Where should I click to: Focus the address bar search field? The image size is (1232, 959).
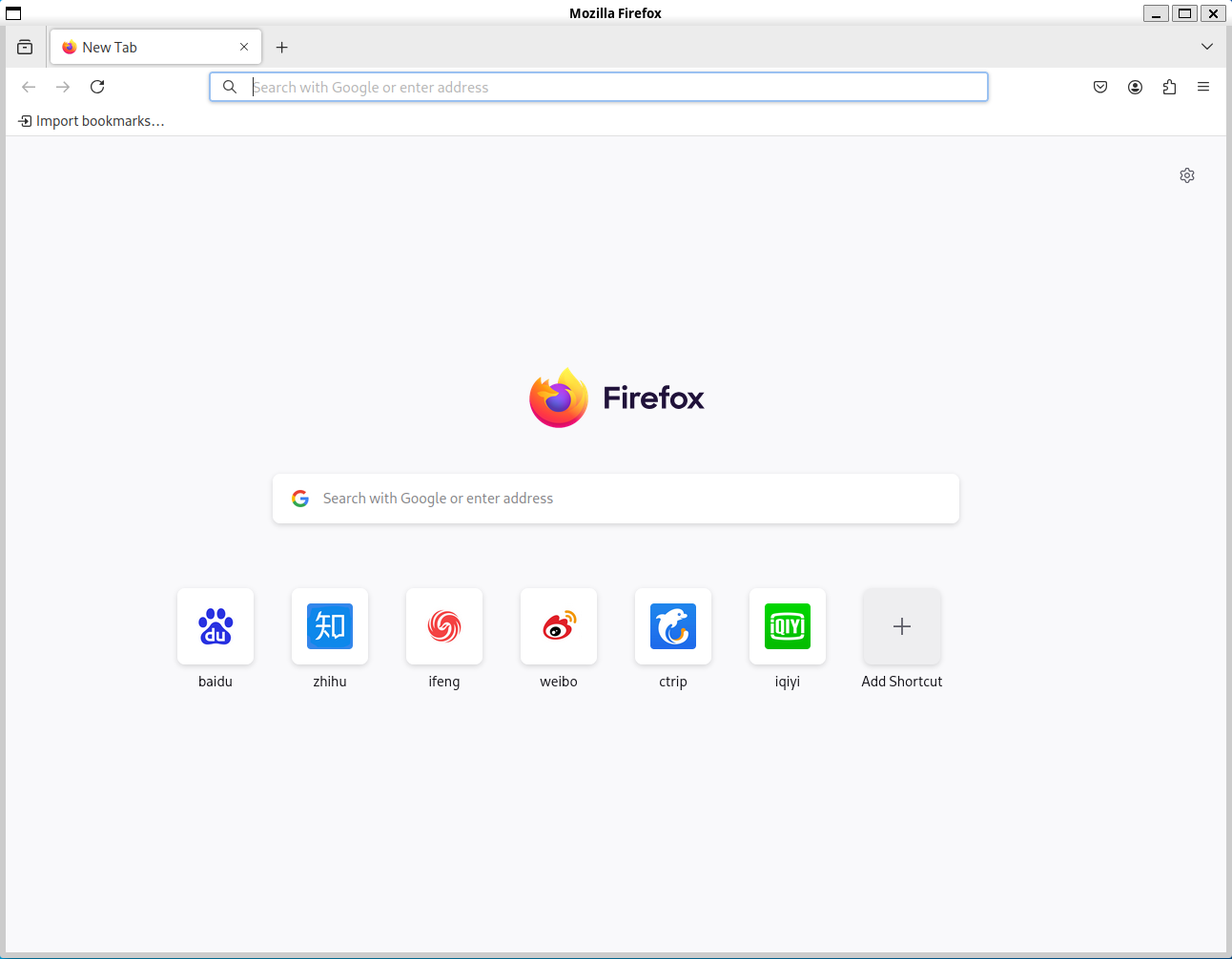599,87
